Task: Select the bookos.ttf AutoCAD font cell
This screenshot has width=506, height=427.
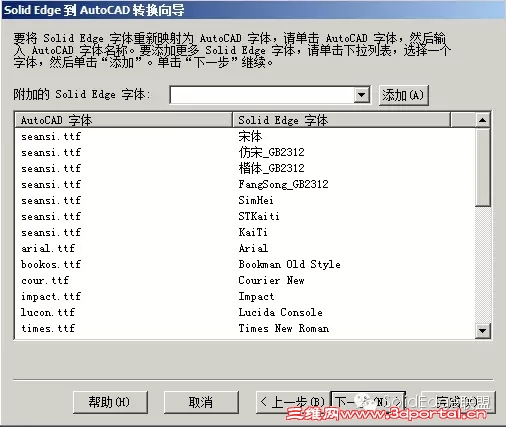Action: click(x=51, y=264)
